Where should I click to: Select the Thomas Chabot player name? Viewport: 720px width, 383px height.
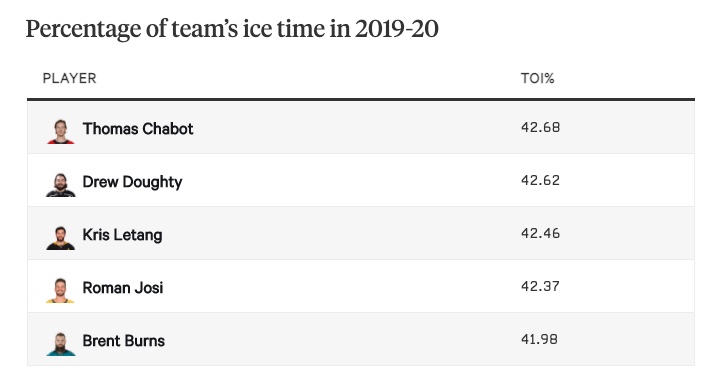pos(138,129)
